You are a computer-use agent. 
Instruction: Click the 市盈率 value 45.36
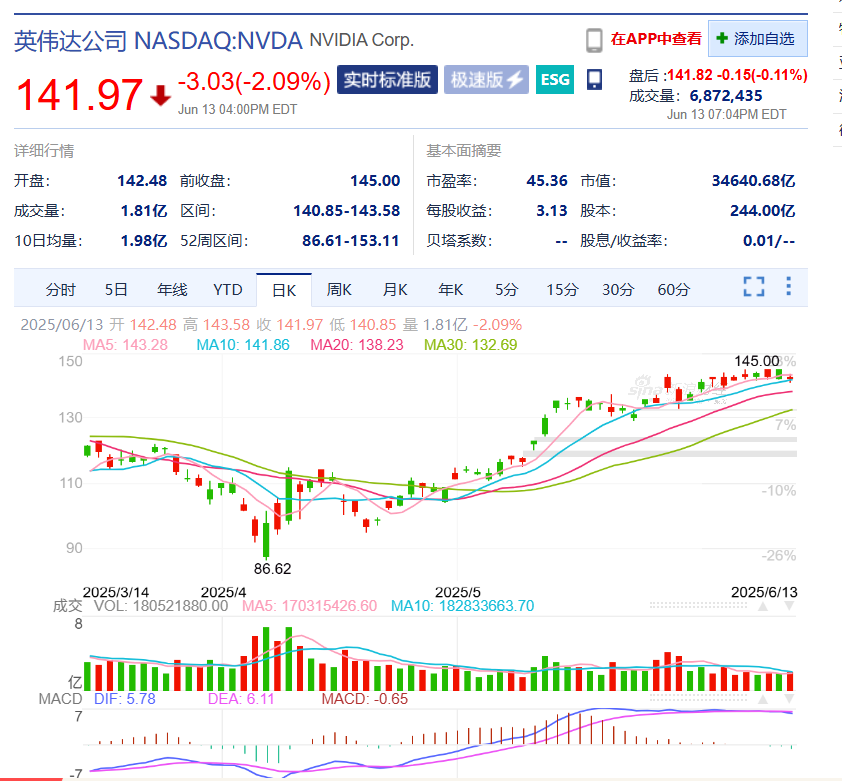[x=547, y=181]
